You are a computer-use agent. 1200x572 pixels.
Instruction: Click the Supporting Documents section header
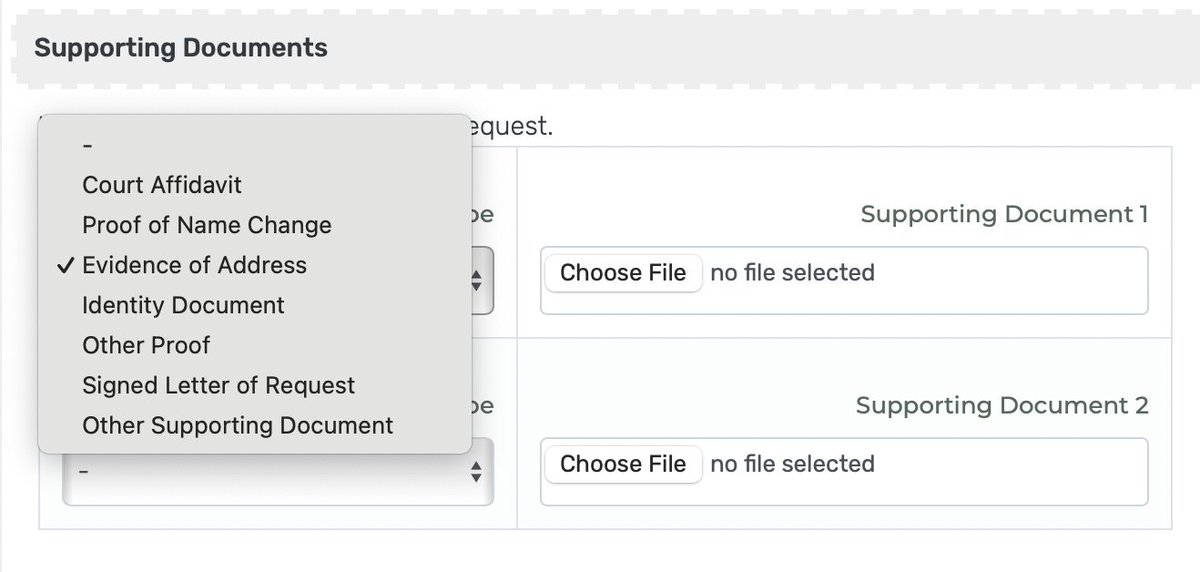181,47
